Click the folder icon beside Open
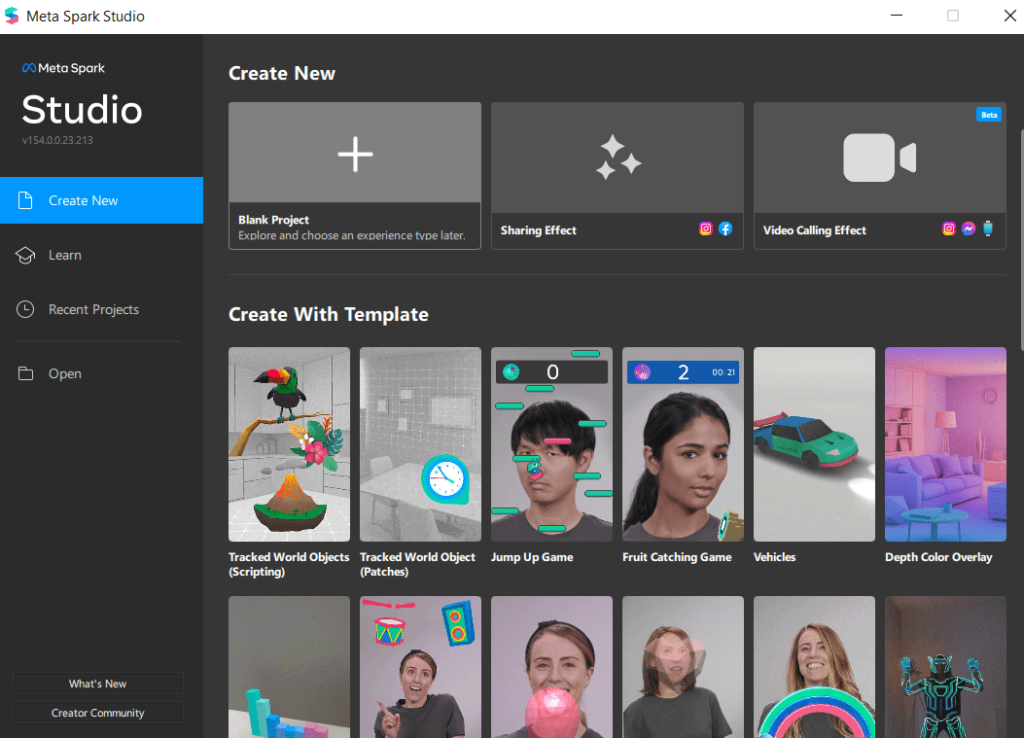The image size is (1024, 738). pos(24,373)
